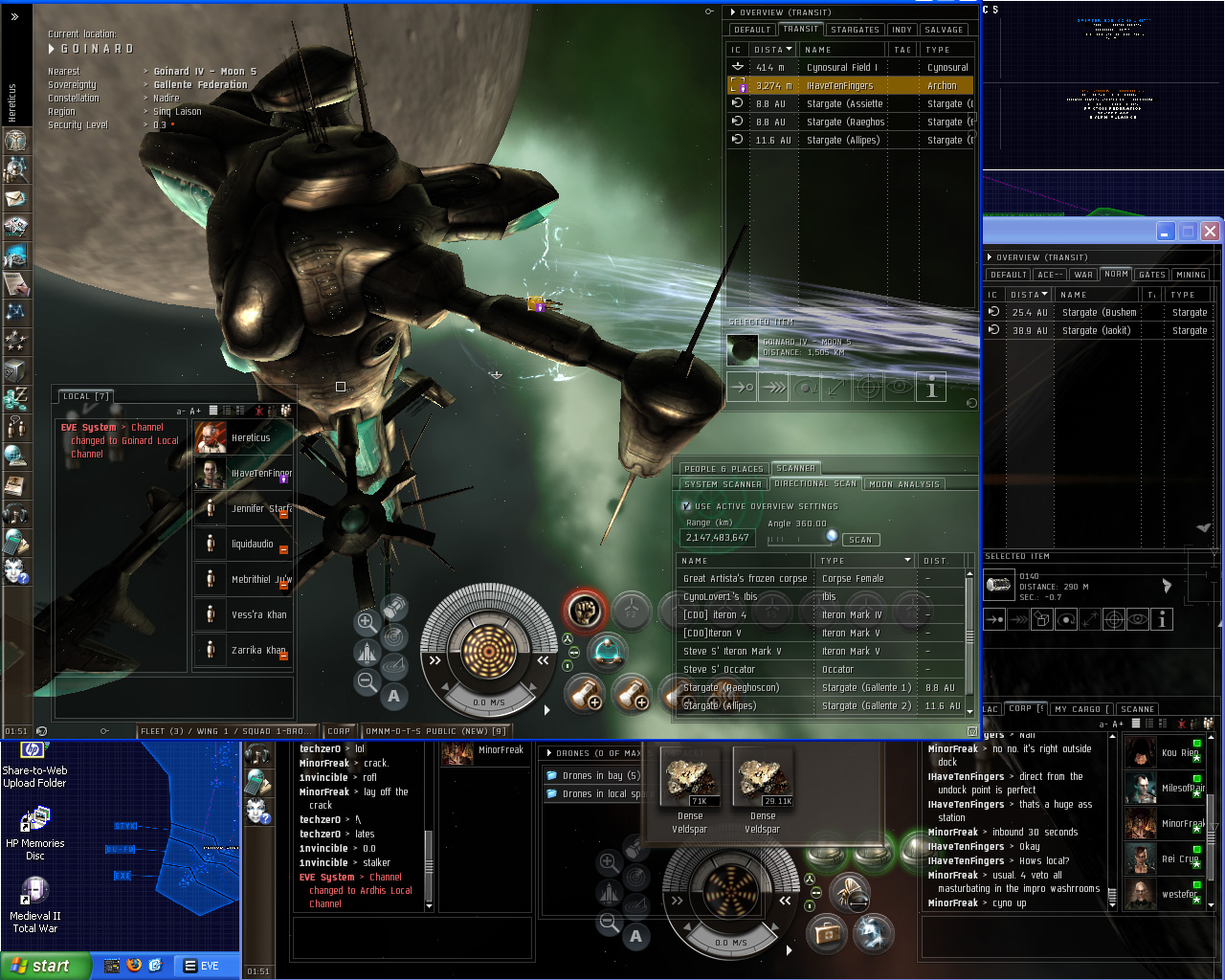1225x980 pixels.
Task: Switch to the System Scanner tab
Action: click(723, 484)
